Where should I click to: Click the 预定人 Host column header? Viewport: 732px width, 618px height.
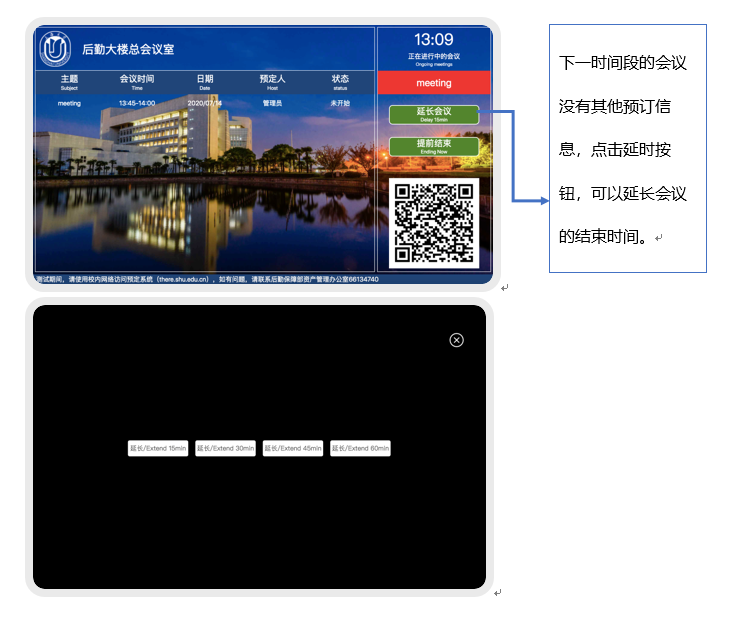tap(272, 82)
